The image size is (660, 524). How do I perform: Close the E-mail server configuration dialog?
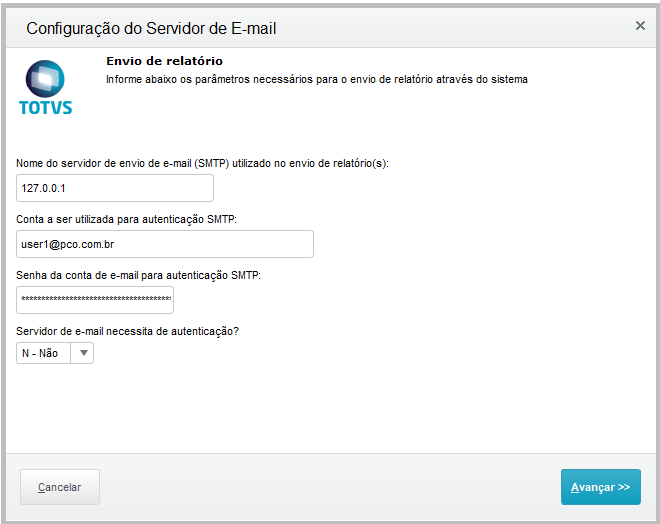click(x=640, y=26)
